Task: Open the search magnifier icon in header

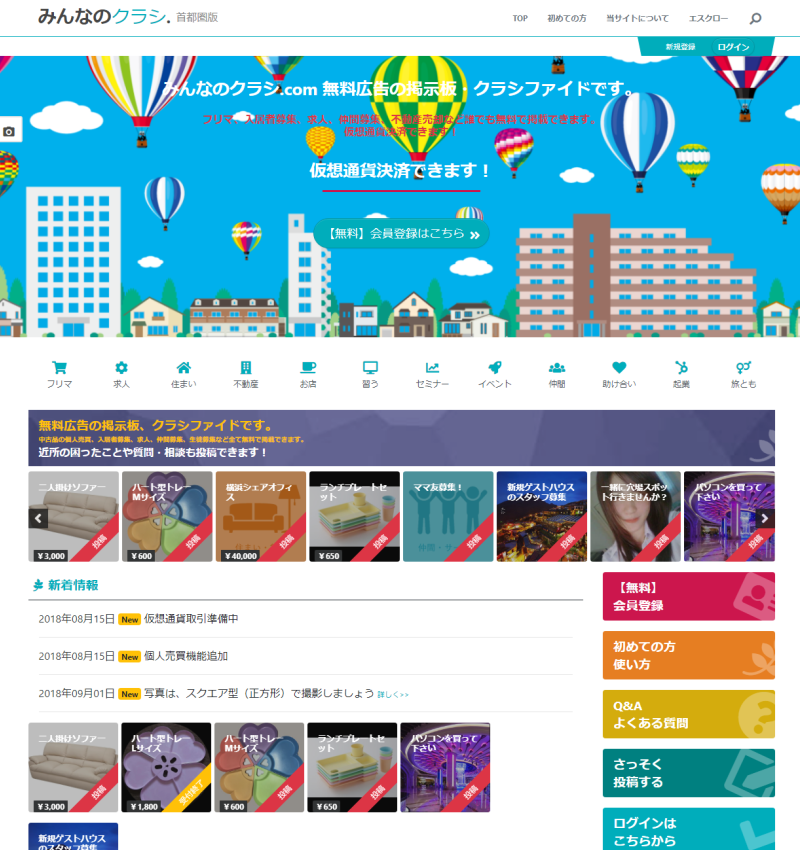Action: (755, 18)
